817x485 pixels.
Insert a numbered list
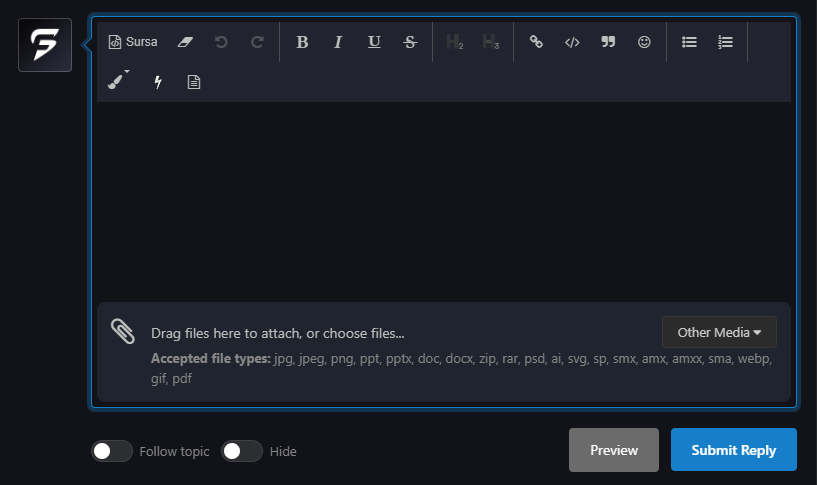tap(725, 42)
